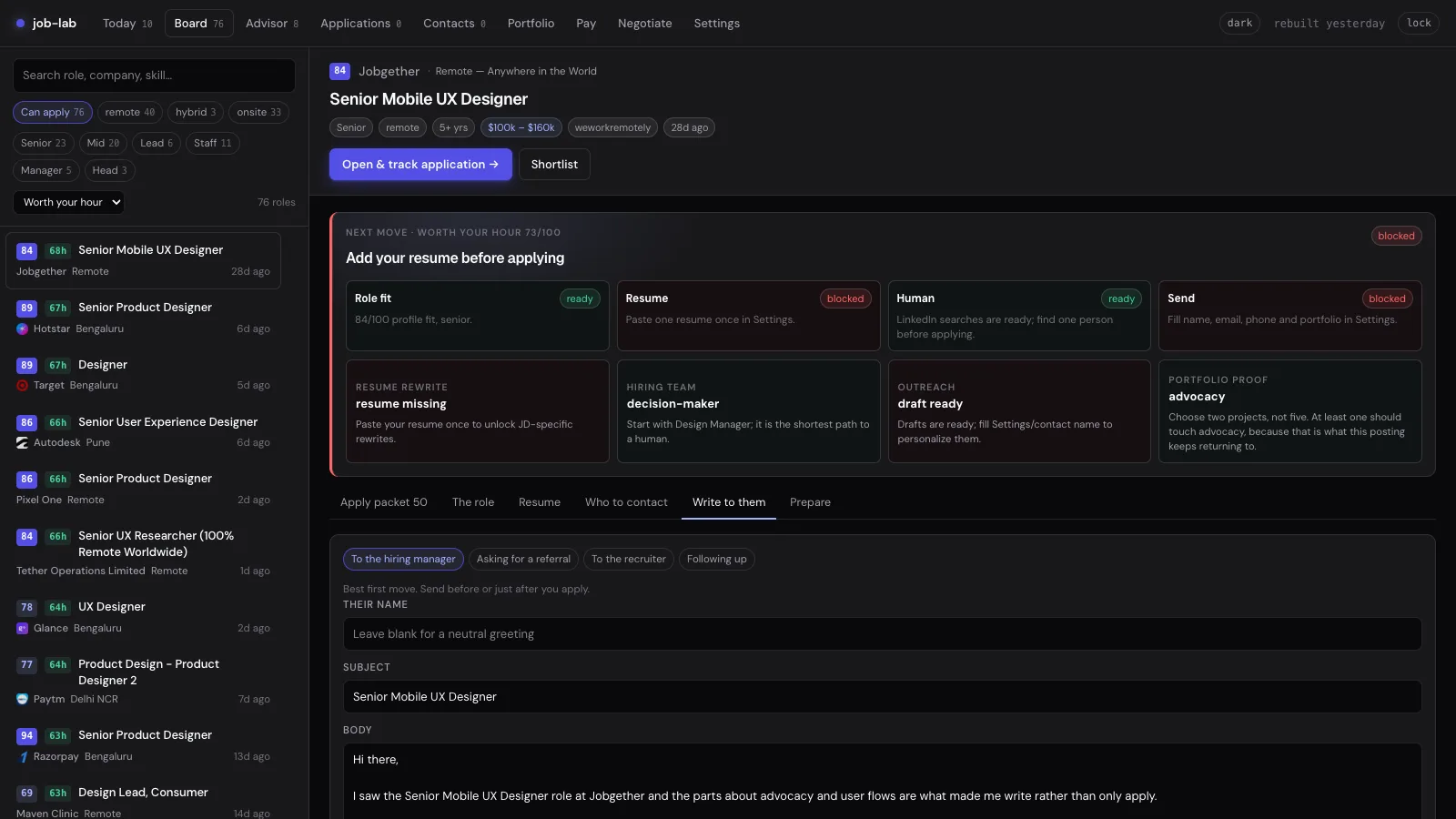Open the Outreach draft ready card
This screenshot has height=819, width=1456.
click(1019, 411)
